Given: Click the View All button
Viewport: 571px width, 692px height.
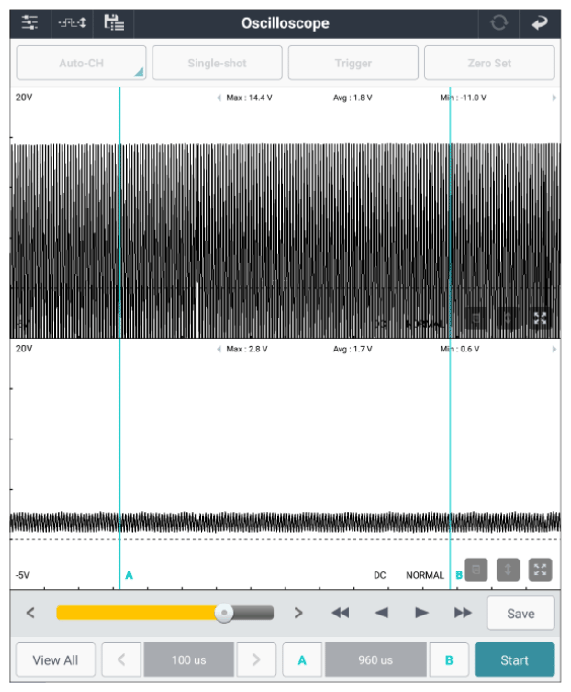Looking at the screenshot, I should [x=56, y=660].
